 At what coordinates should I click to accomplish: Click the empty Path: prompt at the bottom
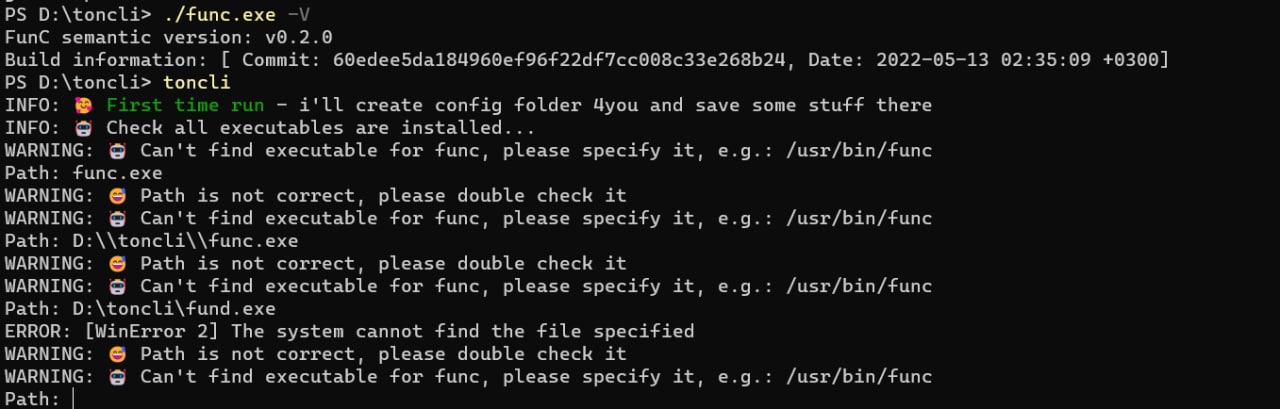pyautogui.click(x=38, y=399)
